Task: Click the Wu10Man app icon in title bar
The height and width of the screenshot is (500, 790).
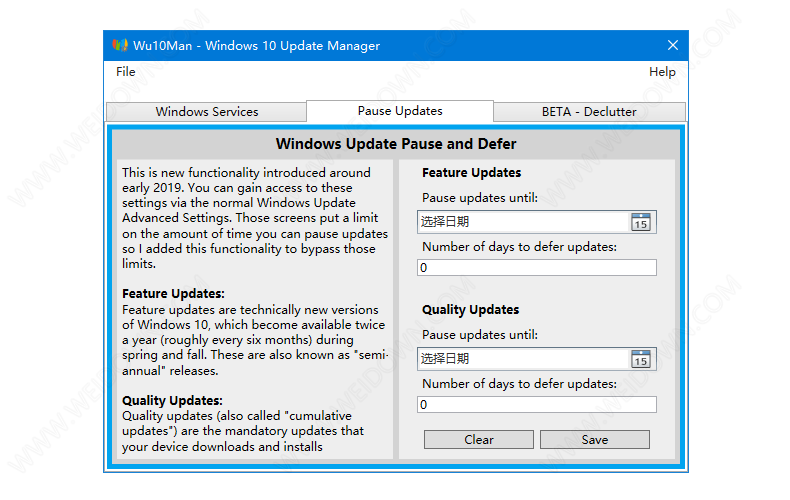Action: (x=120, y=45)
